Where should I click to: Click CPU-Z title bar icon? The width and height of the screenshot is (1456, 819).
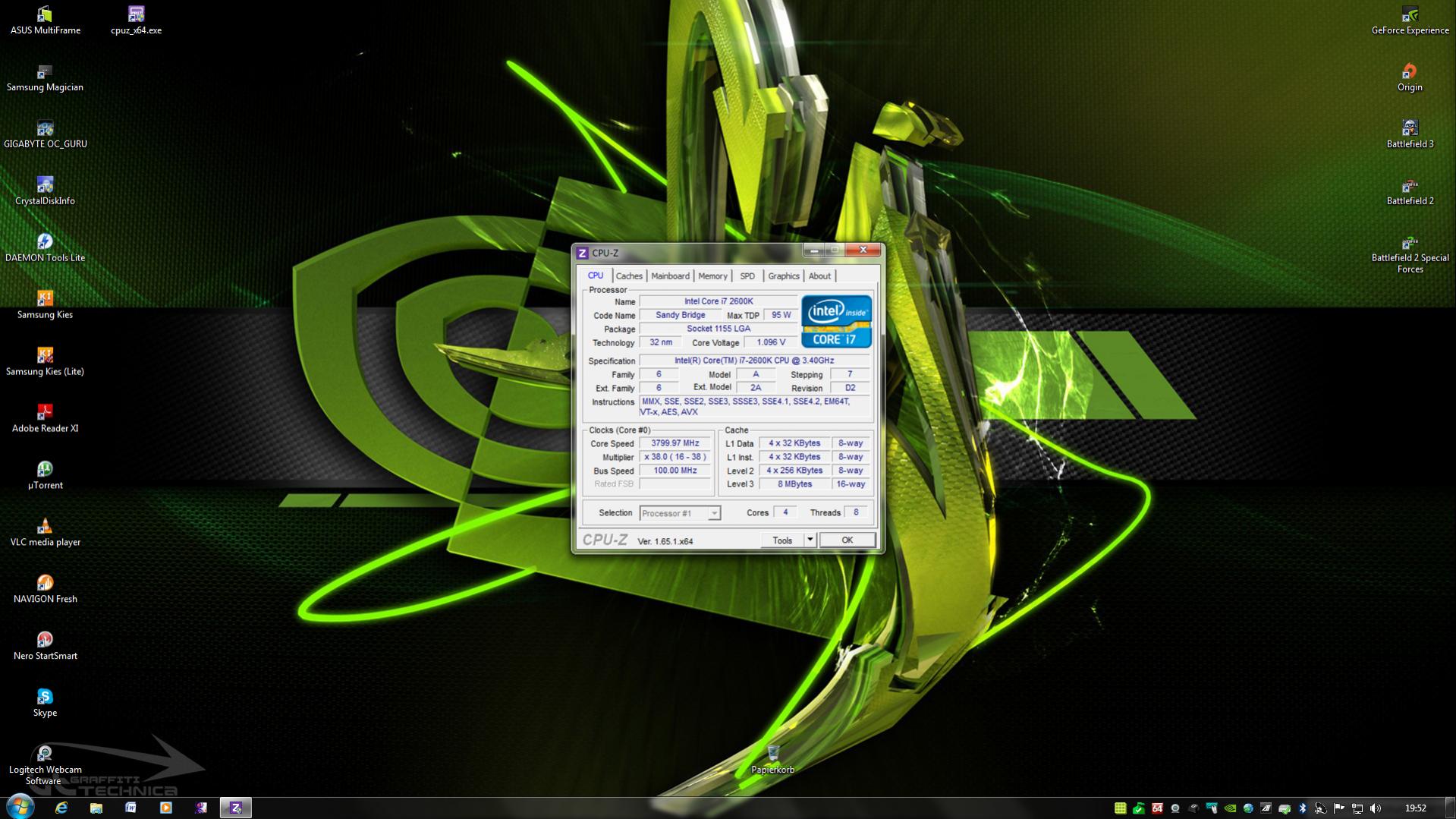[582, 253]
